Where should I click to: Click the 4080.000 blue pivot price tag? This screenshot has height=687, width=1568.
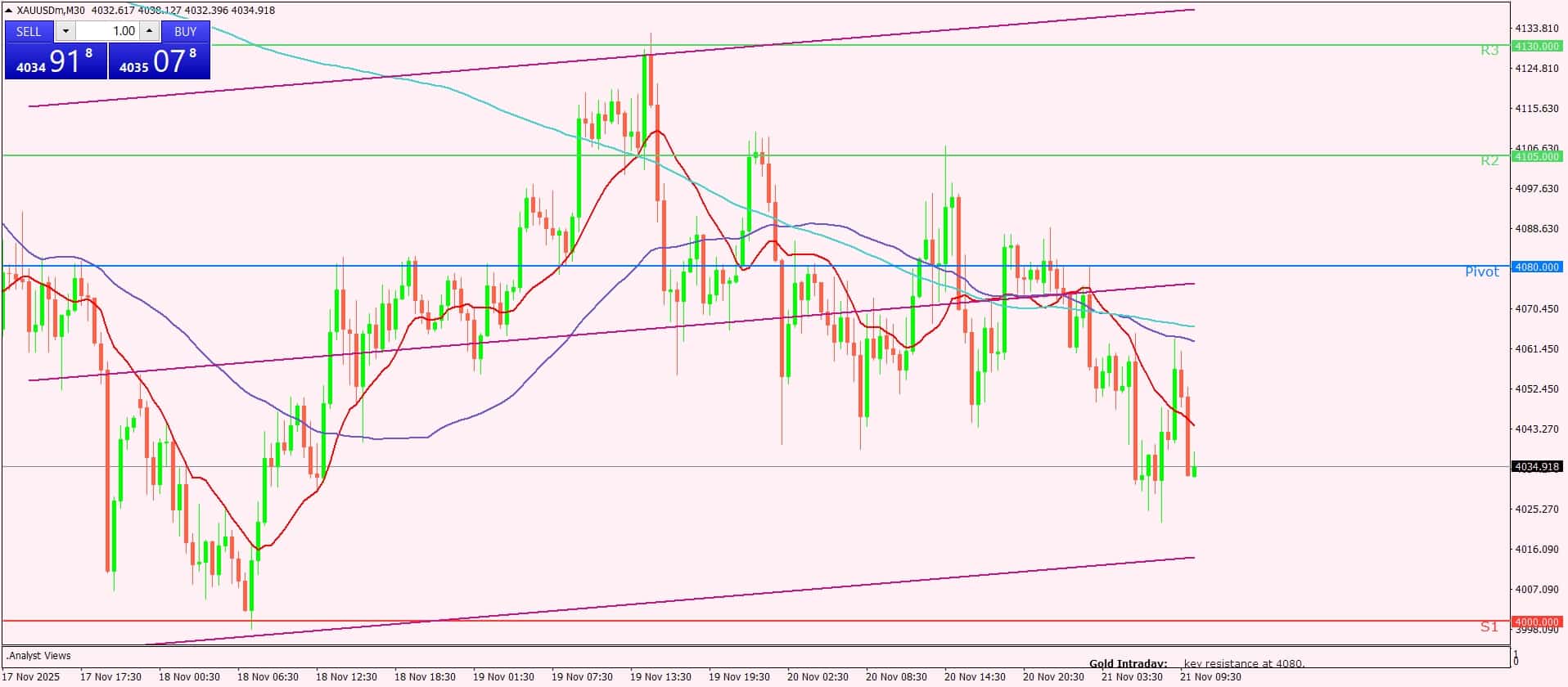coord(1536,267)
